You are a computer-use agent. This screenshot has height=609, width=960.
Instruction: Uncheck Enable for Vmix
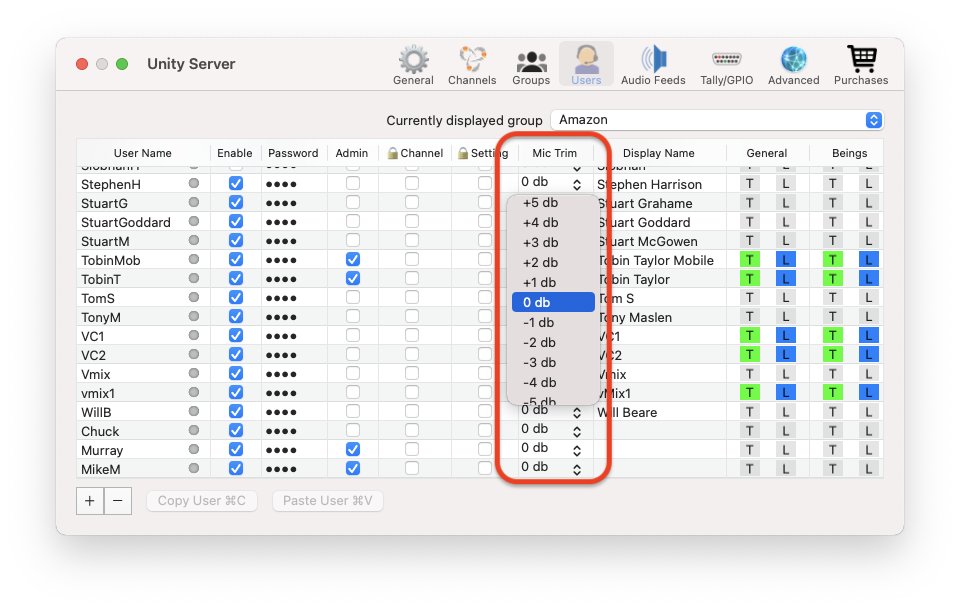click(x=236, y=373)
